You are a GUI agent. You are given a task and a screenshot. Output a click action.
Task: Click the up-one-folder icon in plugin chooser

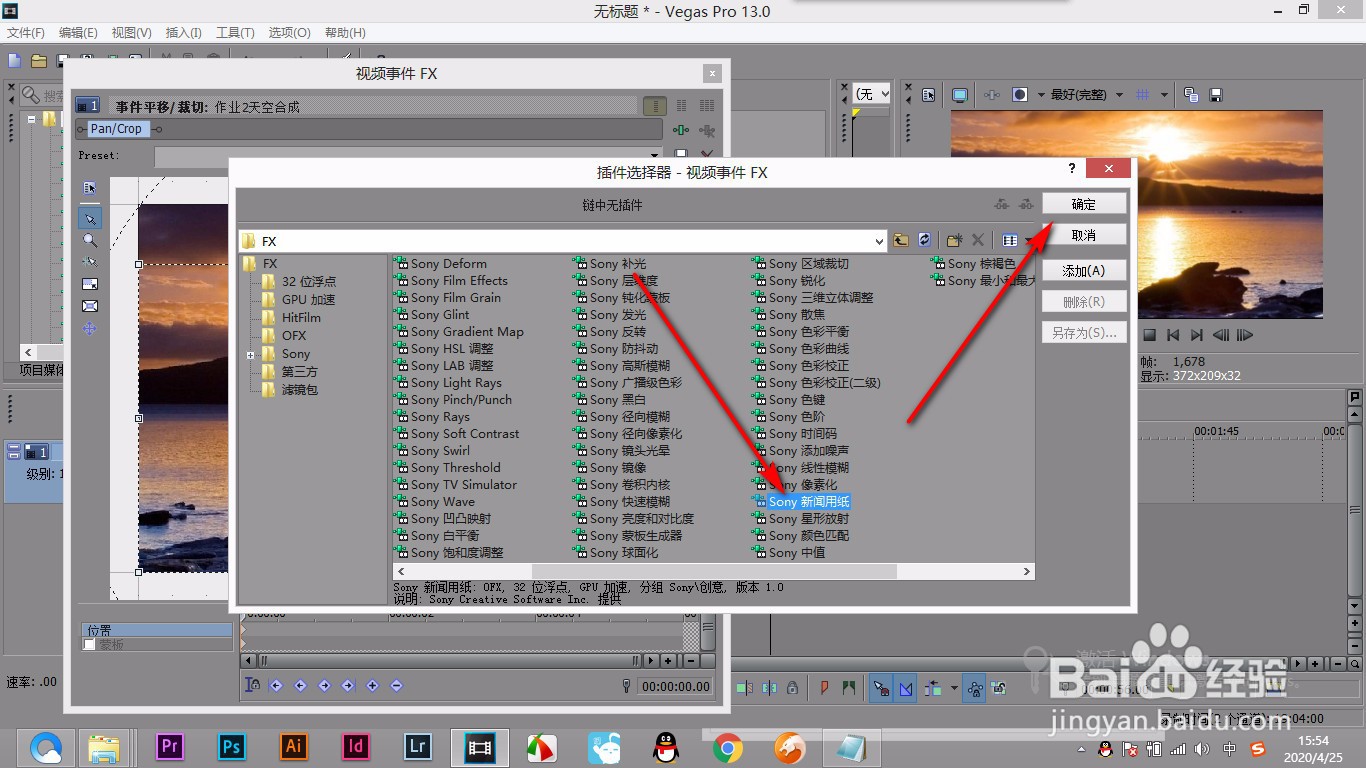[901, 241]
